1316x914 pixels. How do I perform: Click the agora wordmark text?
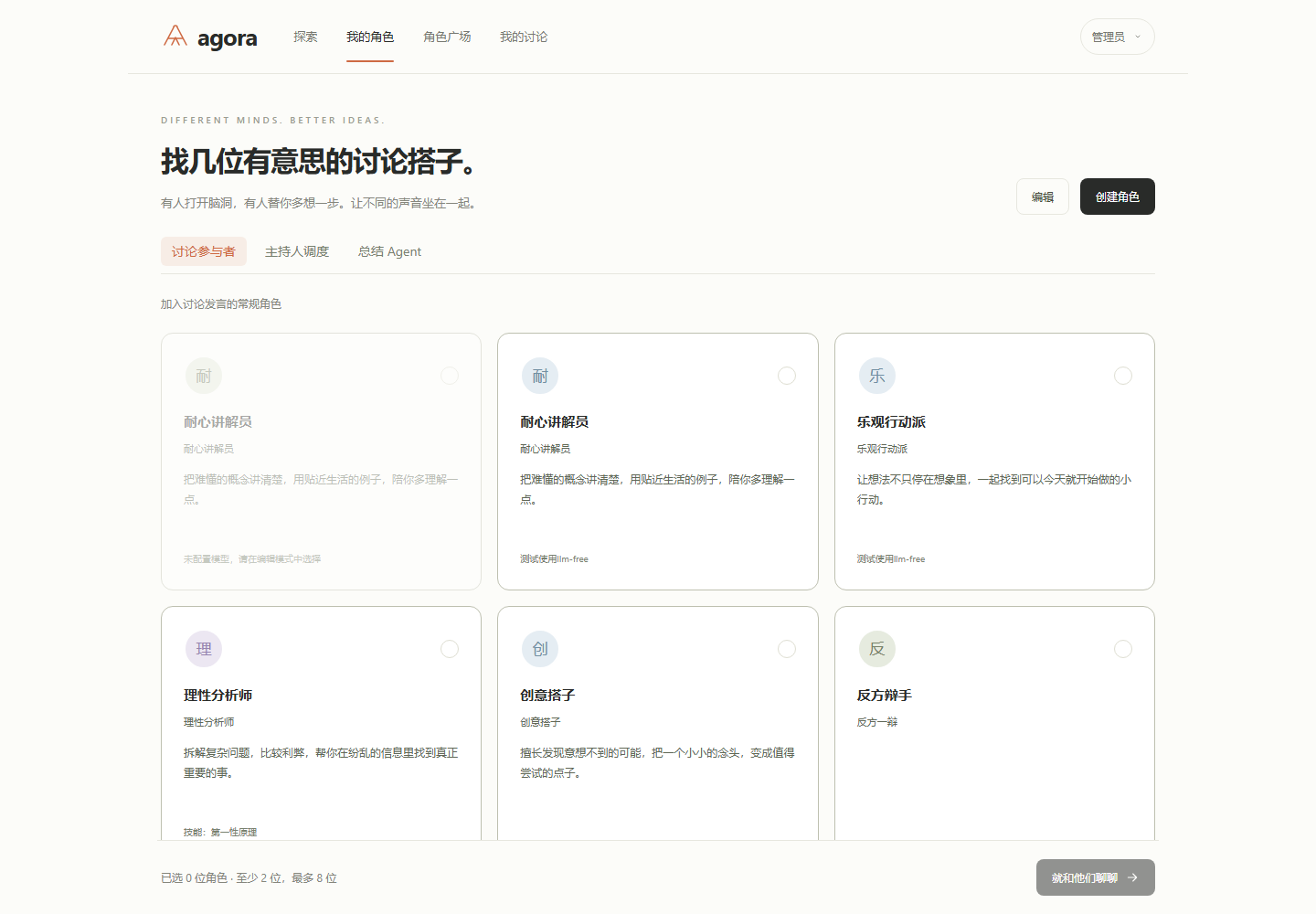pos(228,38)
